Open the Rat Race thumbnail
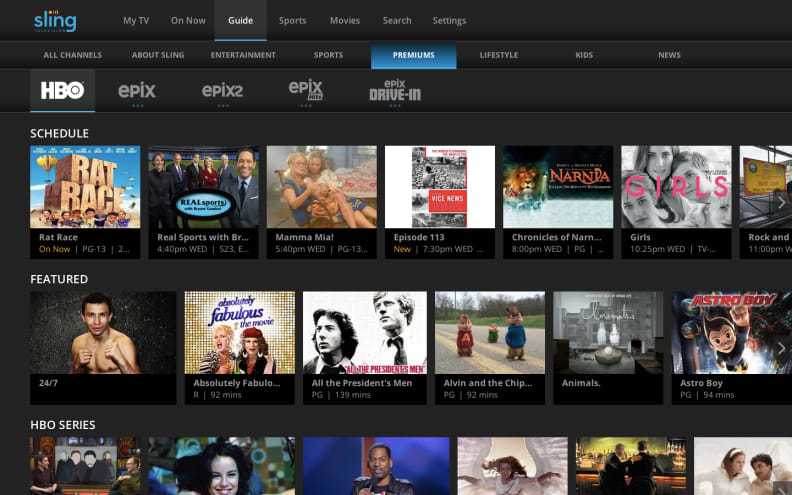Screen dimensions: 792x495 (x=85, y=187)
